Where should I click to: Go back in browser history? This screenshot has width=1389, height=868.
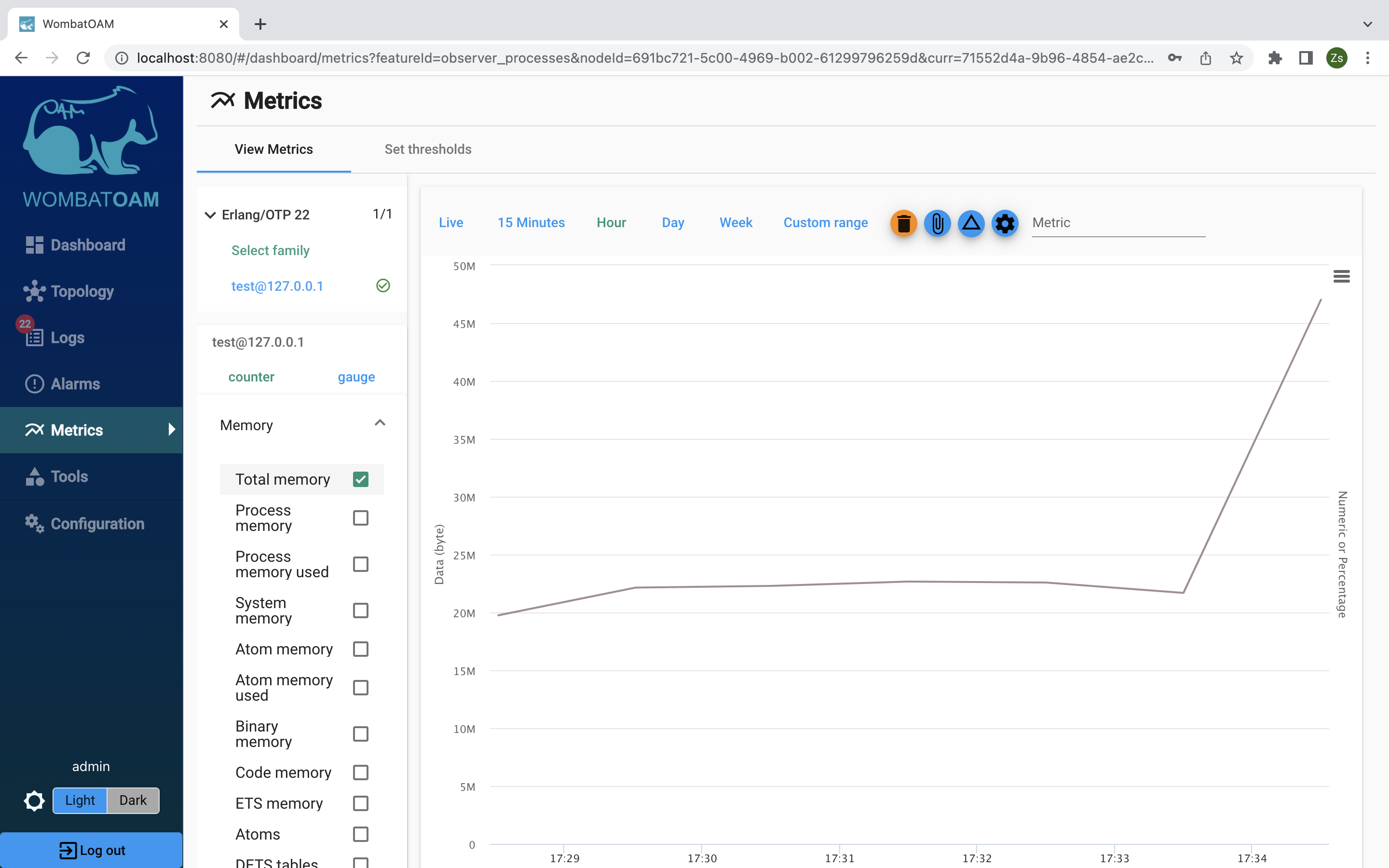pos(21,58)
